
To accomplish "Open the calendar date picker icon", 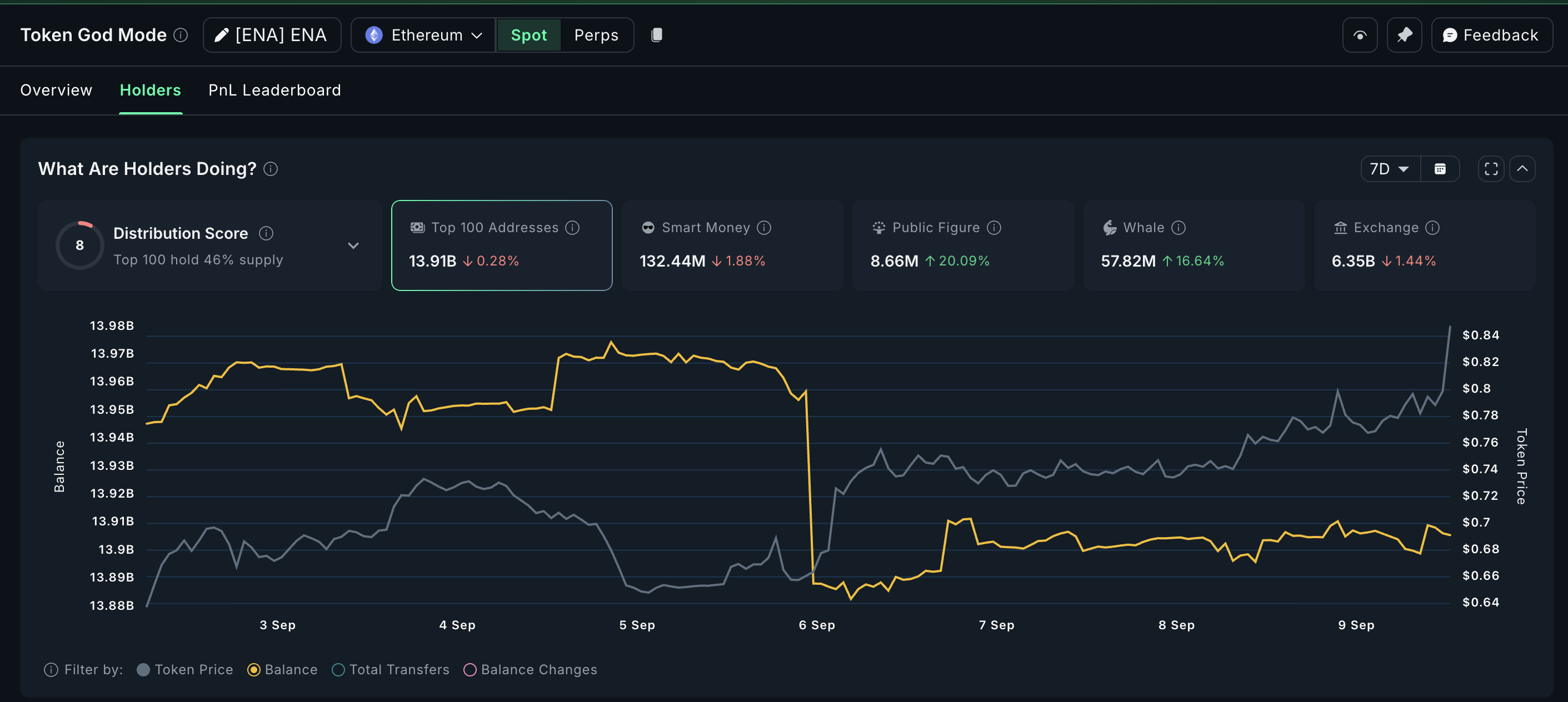I will coord(1440,168).
